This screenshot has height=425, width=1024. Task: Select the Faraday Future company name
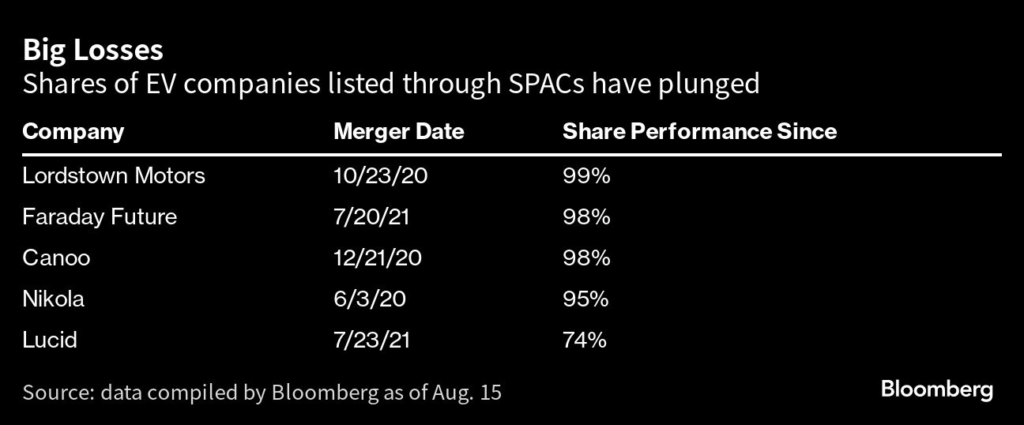98,217
